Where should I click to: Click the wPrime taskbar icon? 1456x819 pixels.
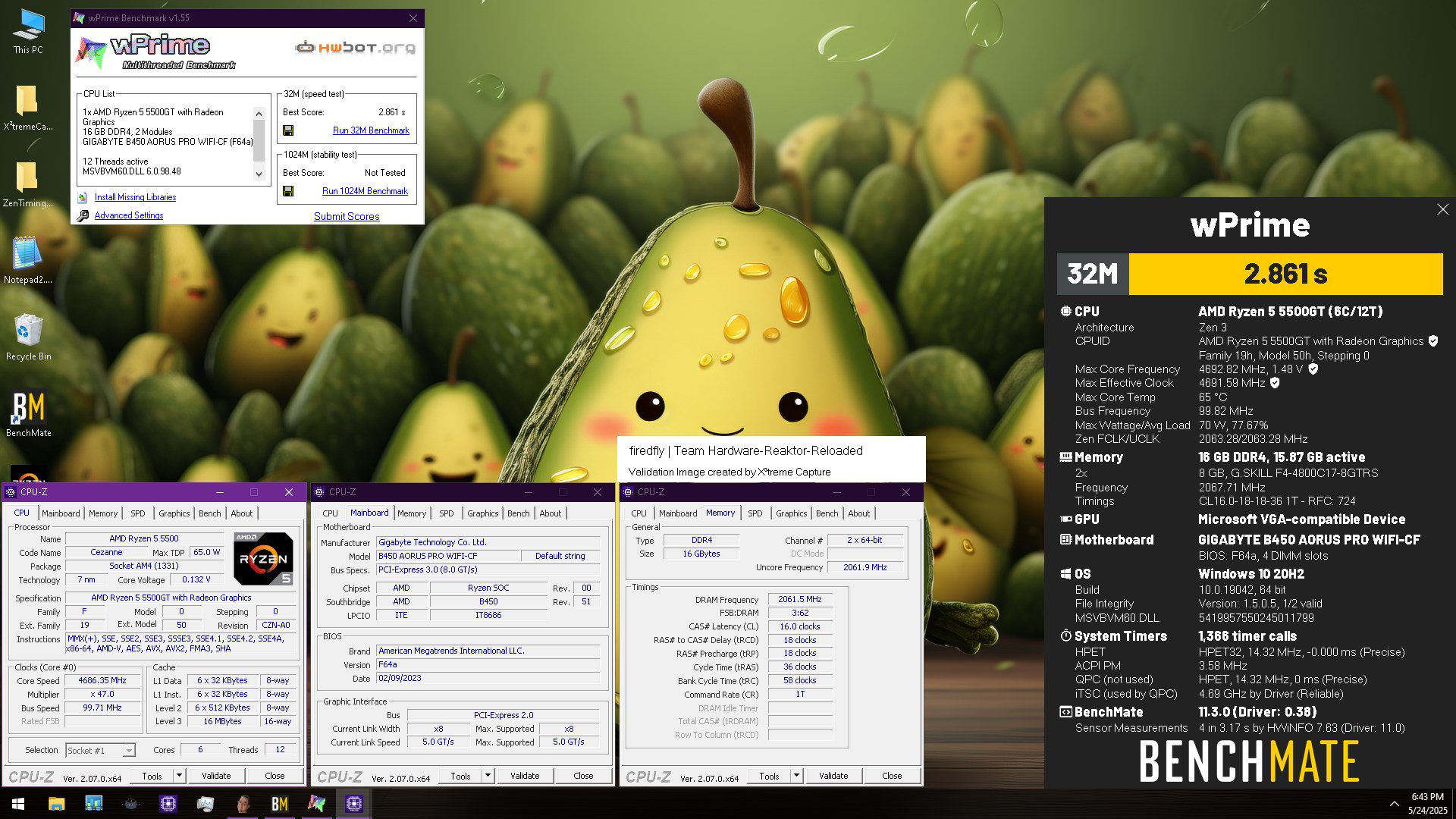click(317, 804)
